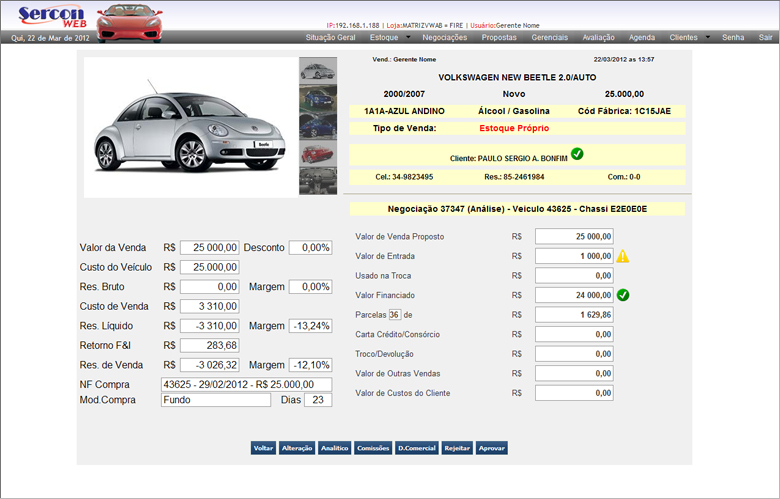Click the Valor de Outras Vendas field

[x=574, y=374]
